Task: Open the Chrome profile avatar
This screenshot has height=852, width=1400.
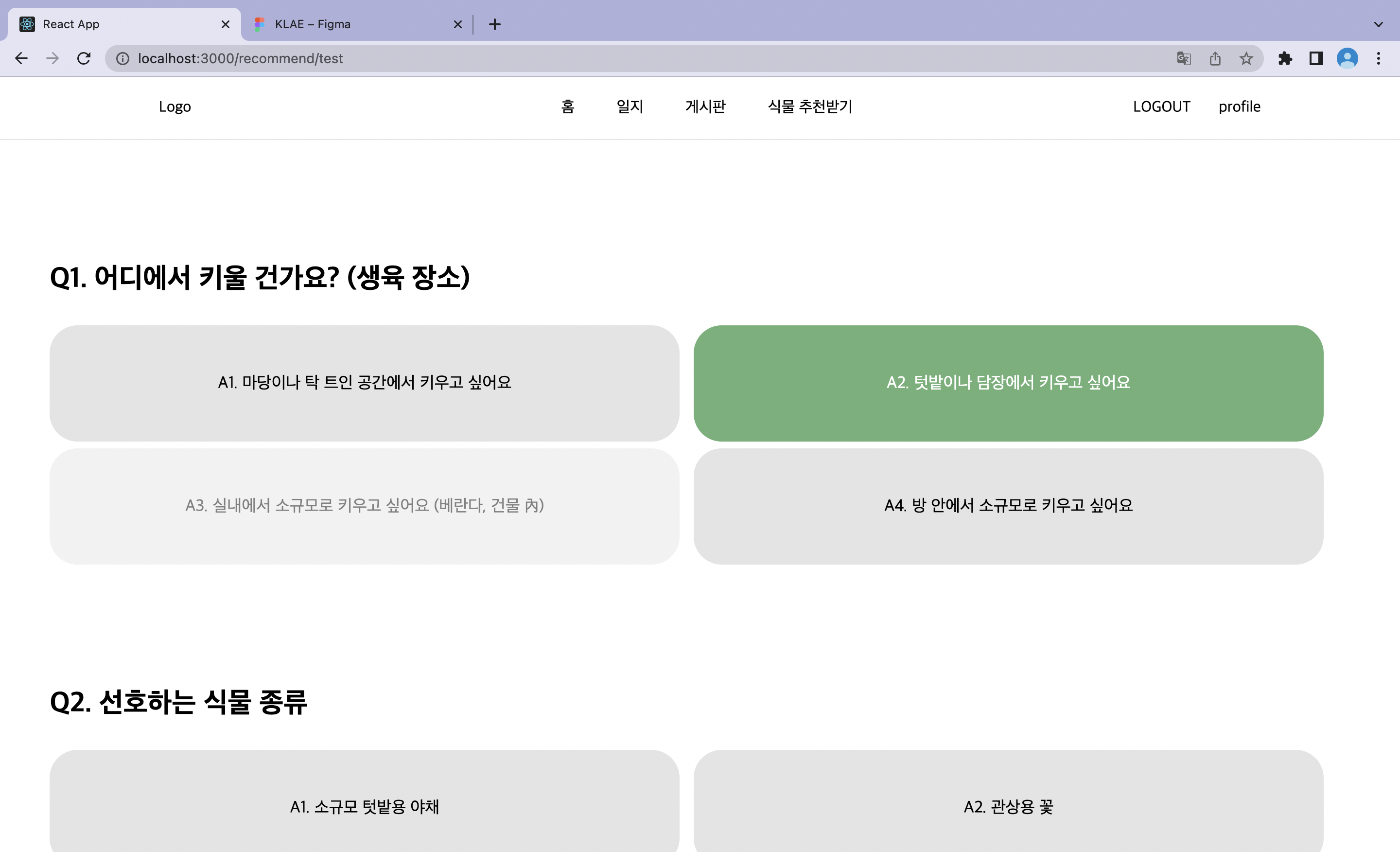Action: (1347, 58)
